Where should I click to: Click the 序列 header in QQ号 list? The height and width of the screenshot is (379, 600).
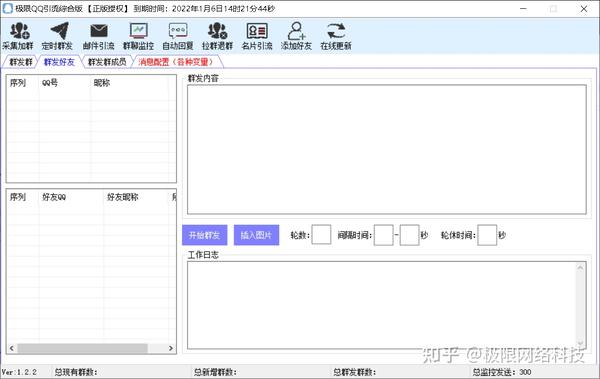click(18, 83)
